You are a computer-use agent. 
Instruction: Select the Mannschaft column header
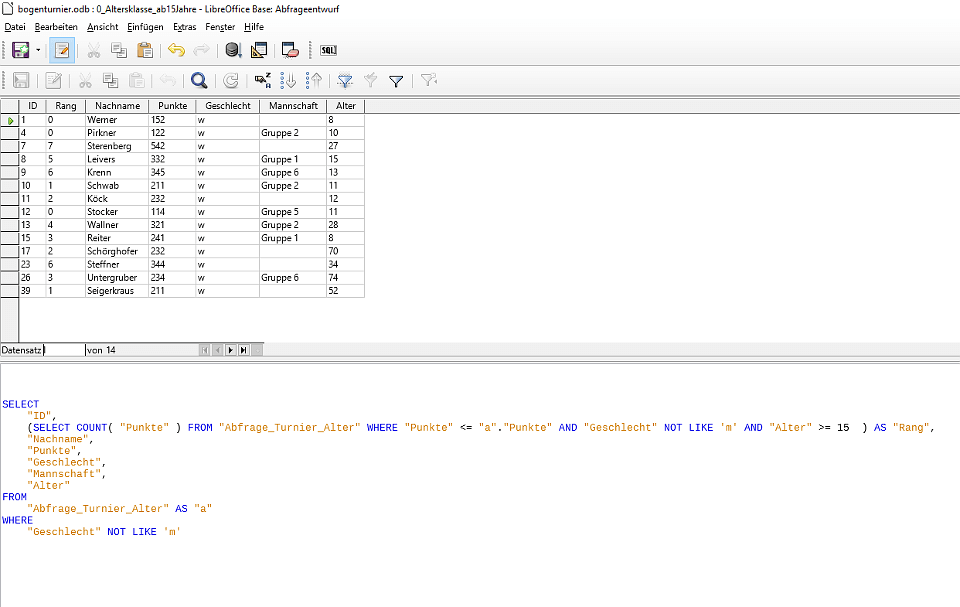(x=293, y=105)
